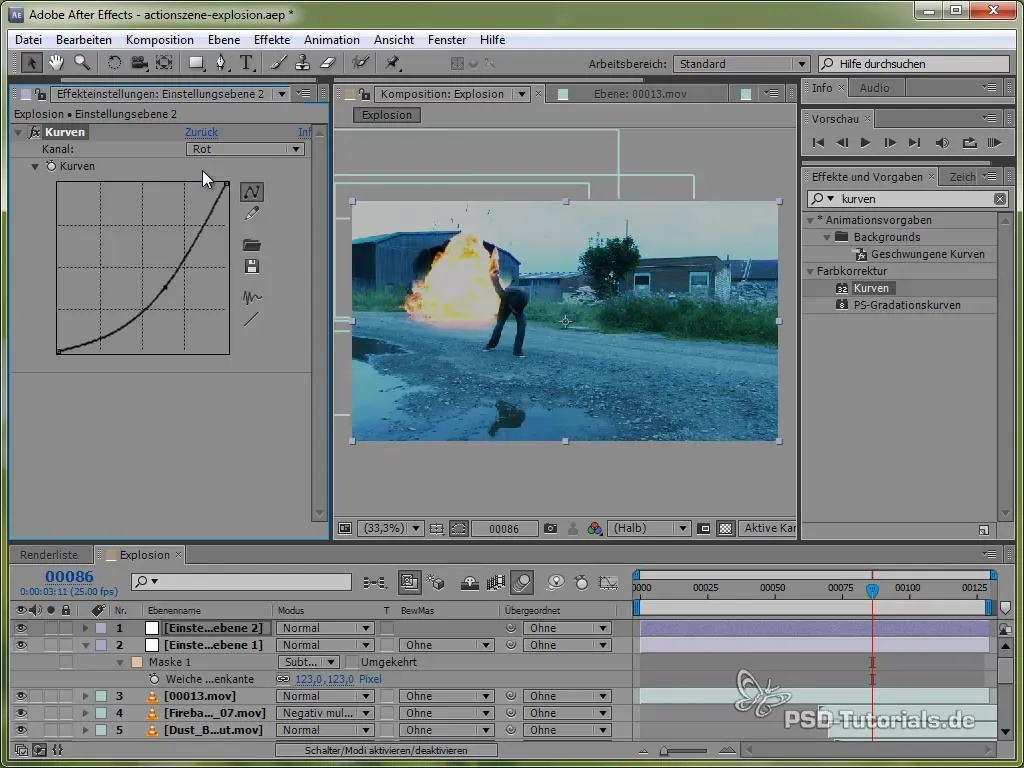Toggle mute audio in Vorschau panel

coord(942,142)
